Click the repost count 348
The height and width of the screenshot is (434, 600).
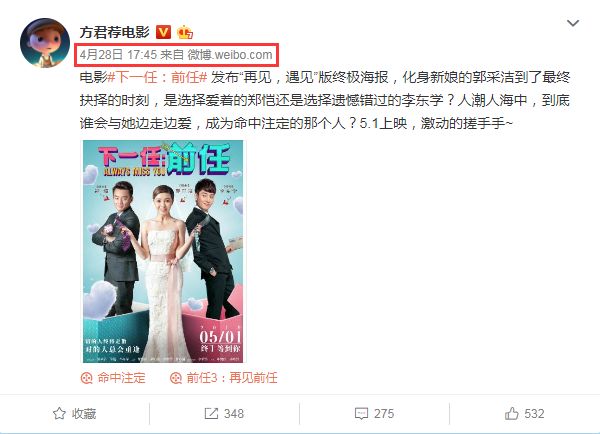click(x=234, y=414)
